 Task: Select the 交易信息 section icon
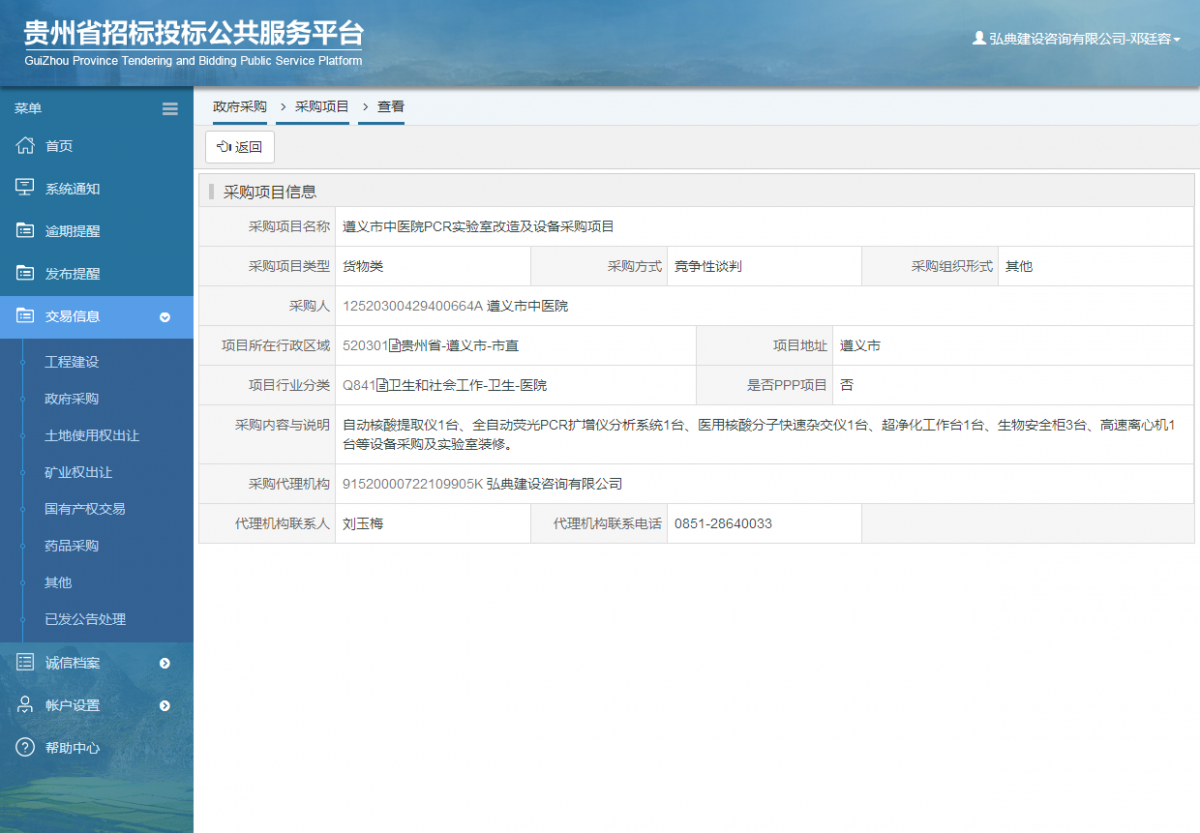coord(24,316)
